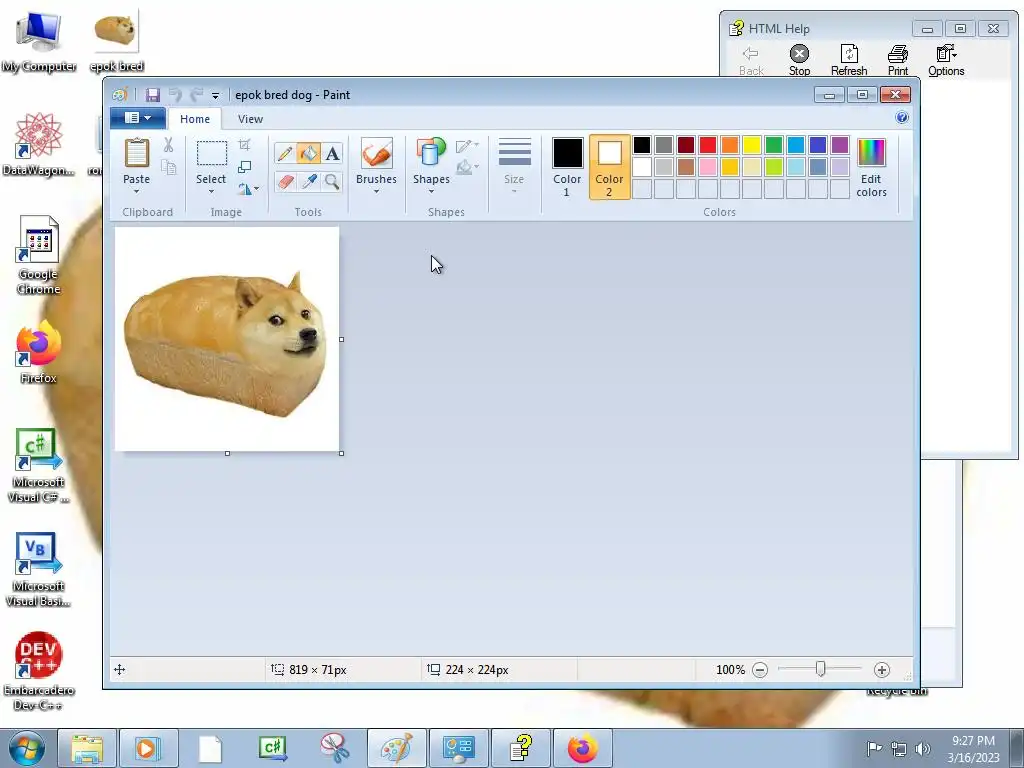Pick the green color swatch

point(774,145)
